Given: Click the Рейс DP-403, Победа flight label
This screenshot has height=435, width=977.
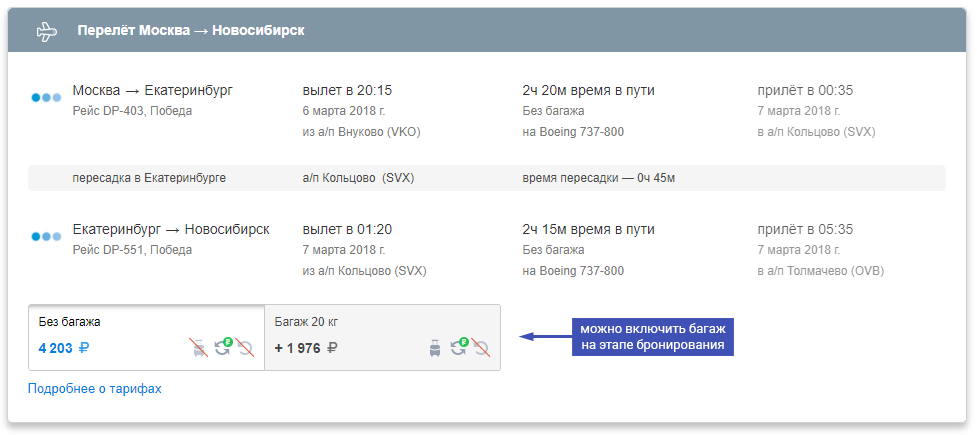Looking at the screenshot, I should point(133,111).
